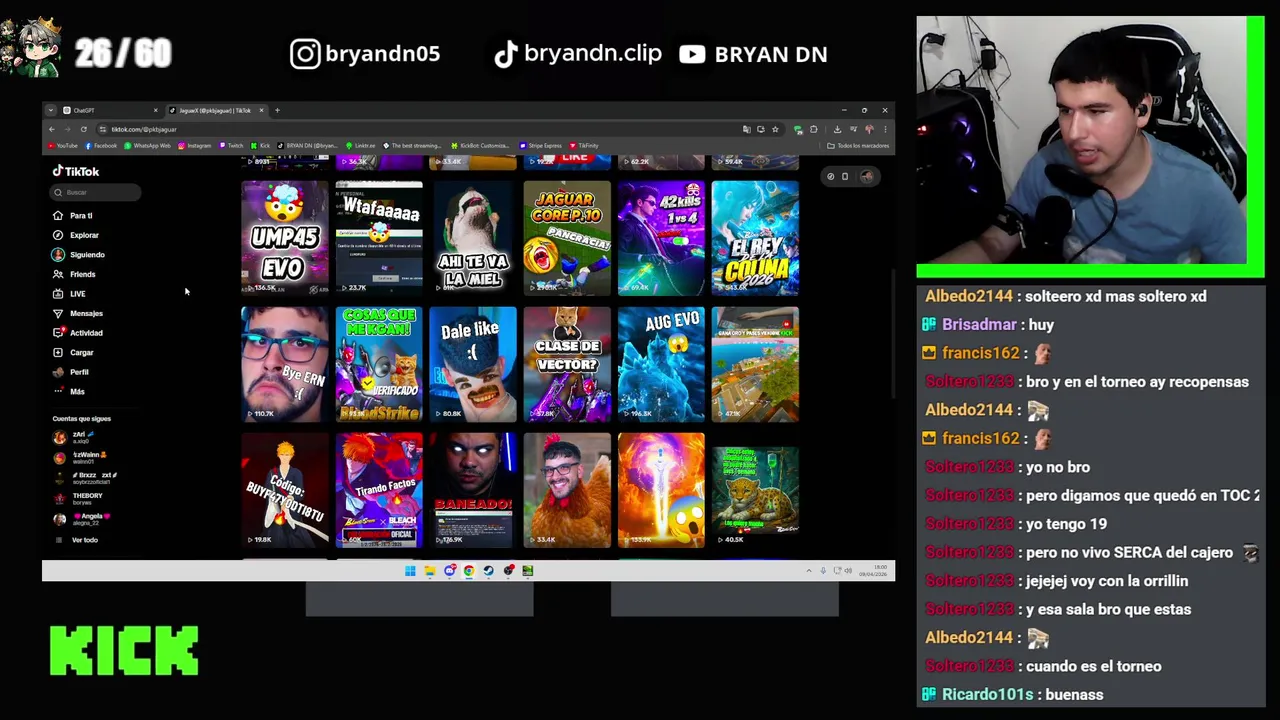Open followed account zAri
This screenshot has height=720, width=1280.
[75, 437]
